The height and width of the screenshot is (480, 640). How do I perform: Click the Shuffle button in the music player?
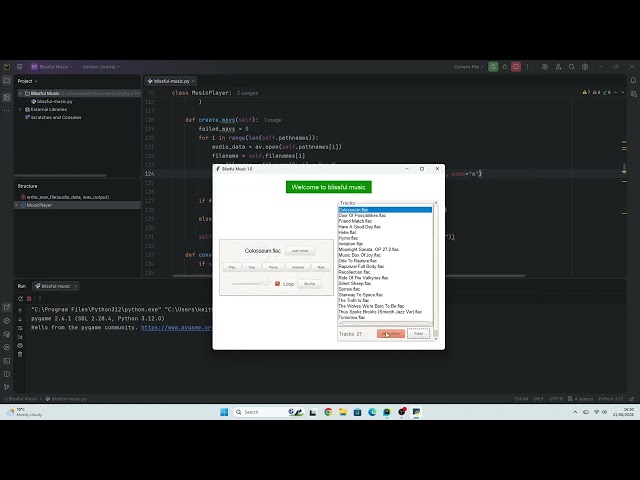pyautogui.click(x=309, y=284)
